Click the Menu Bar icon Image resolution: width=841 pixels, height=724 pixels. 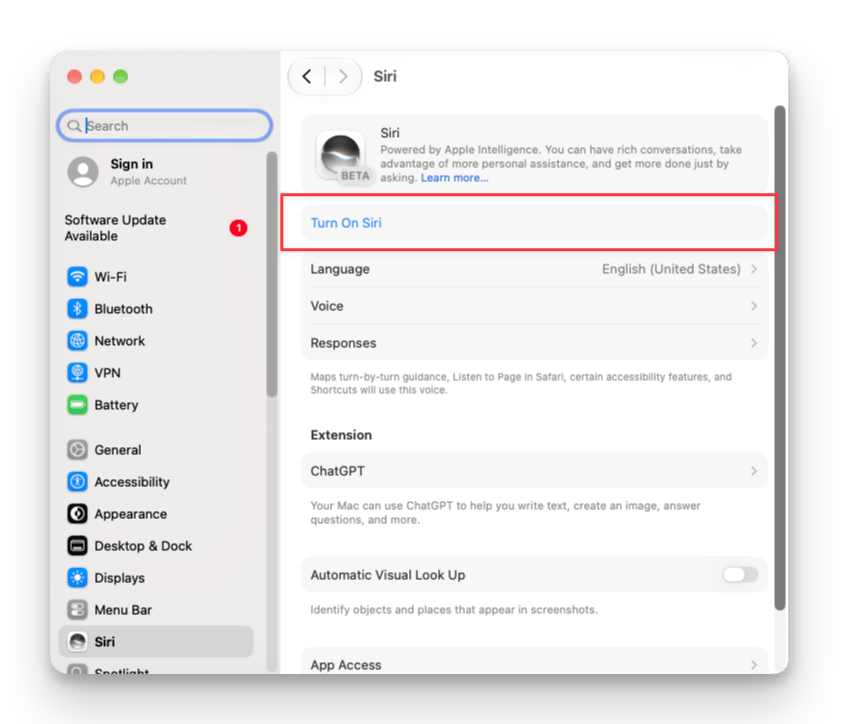(77, 610)
